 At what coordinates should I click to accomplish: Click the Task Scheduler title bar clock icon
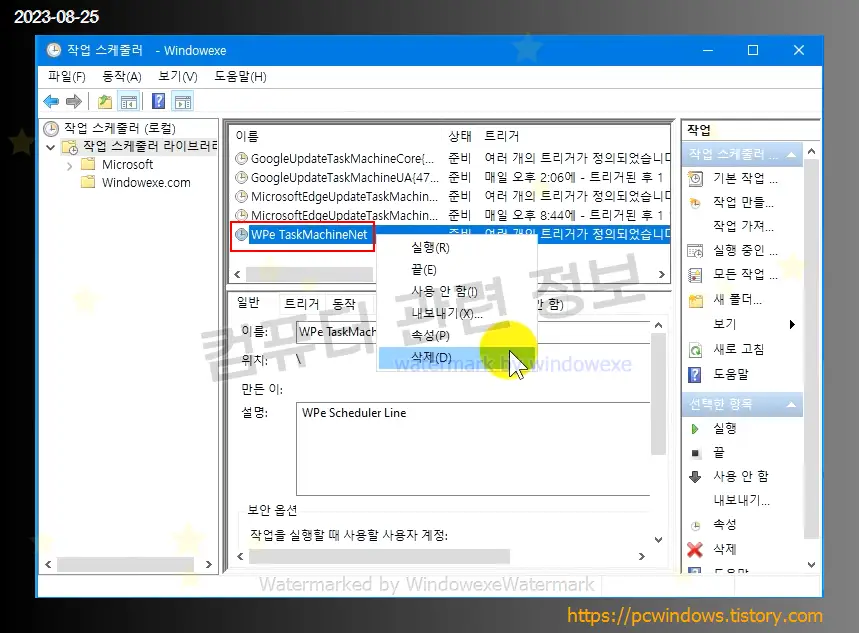click(54, 50)
